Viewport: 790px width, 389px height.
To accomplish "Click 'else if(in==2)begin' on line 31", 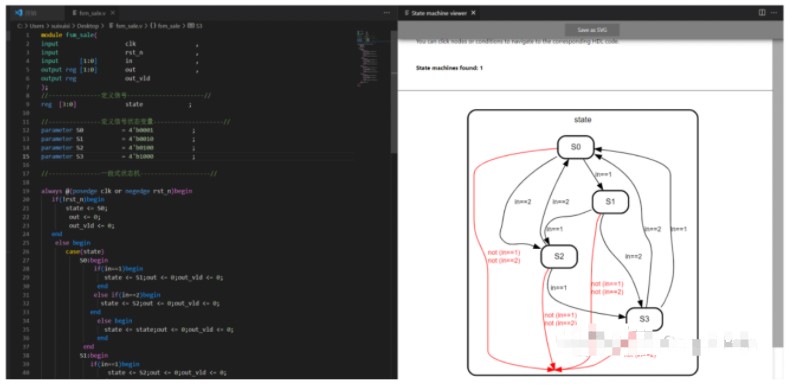I will [127, 295].
